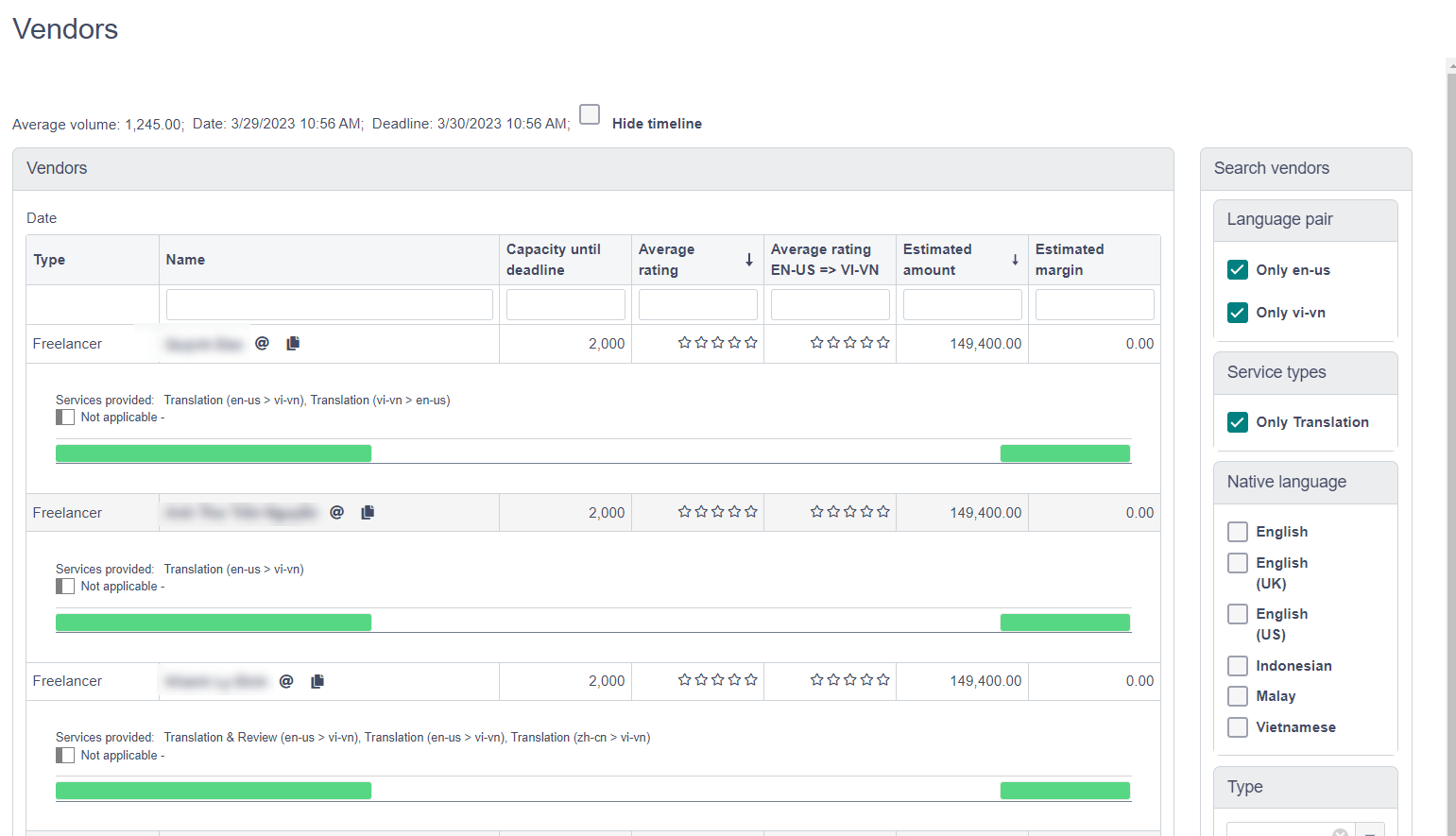Click the Average rating filter field
The width and height of the screenshot is (1456, 836).
[x=698, y=304]
